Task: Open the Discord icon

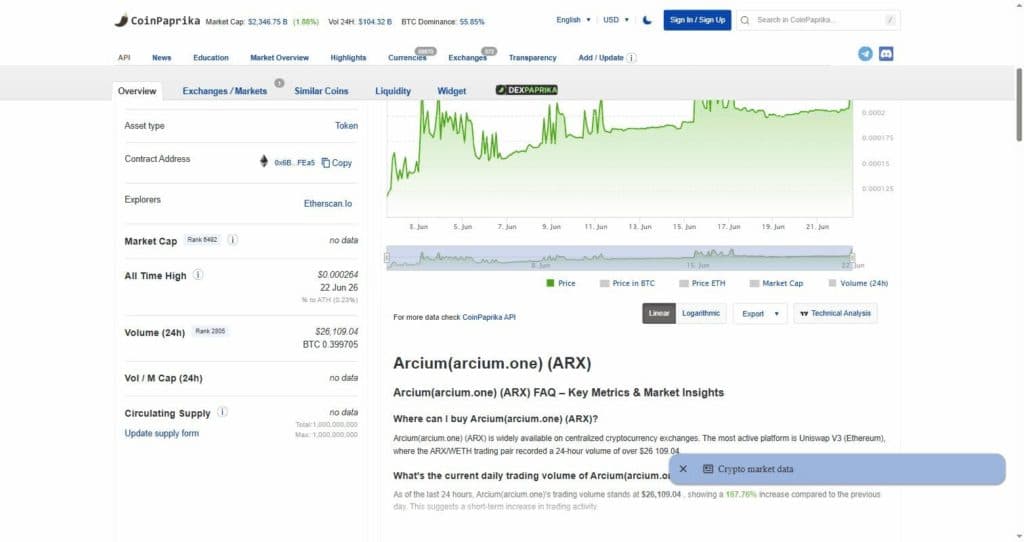Action: 886,54
